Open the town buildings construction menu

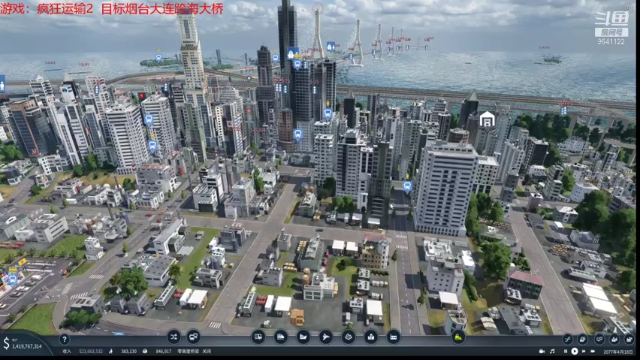371,337
